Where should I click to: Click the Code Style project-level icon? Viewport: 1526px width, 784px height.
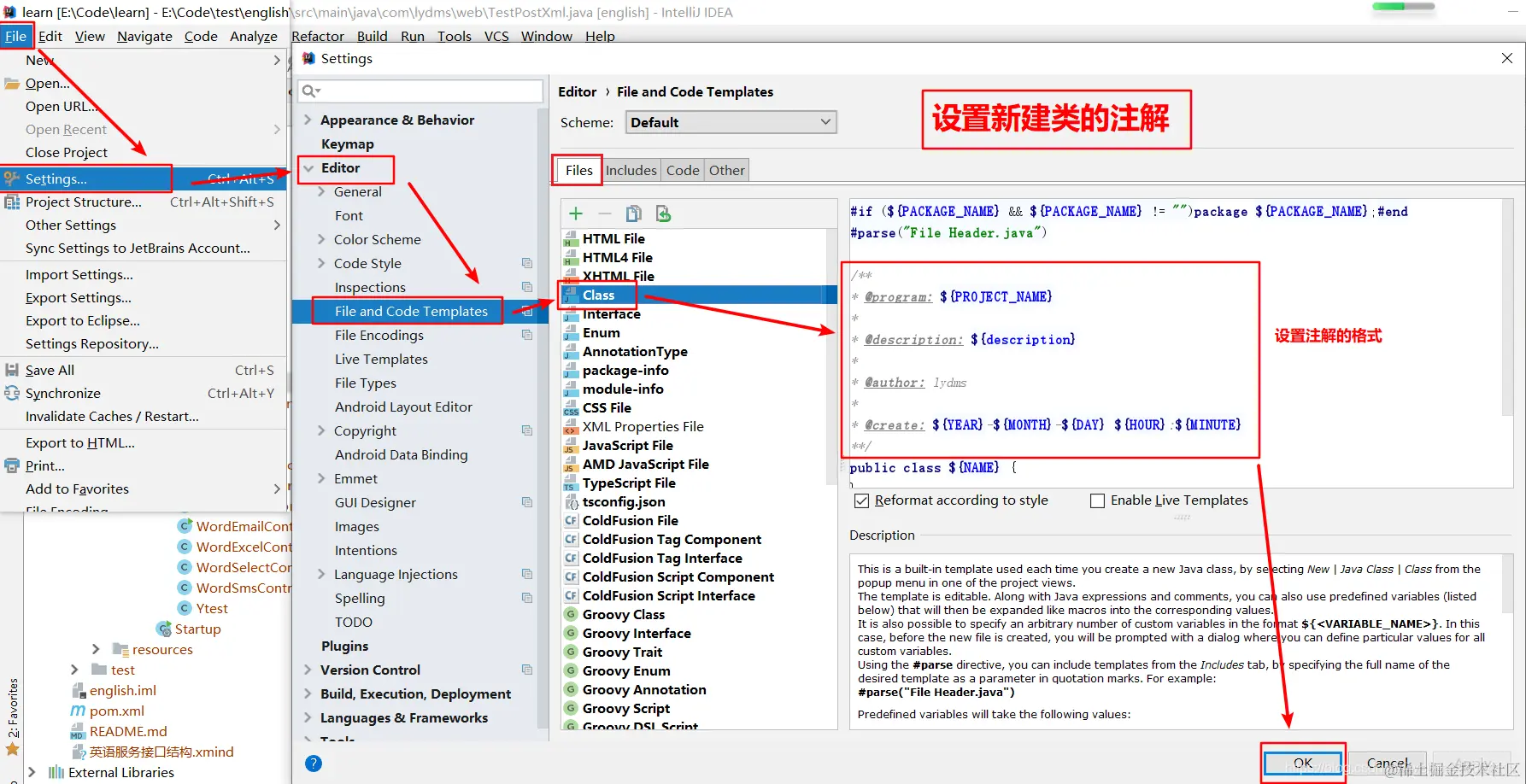pos(527,263)
